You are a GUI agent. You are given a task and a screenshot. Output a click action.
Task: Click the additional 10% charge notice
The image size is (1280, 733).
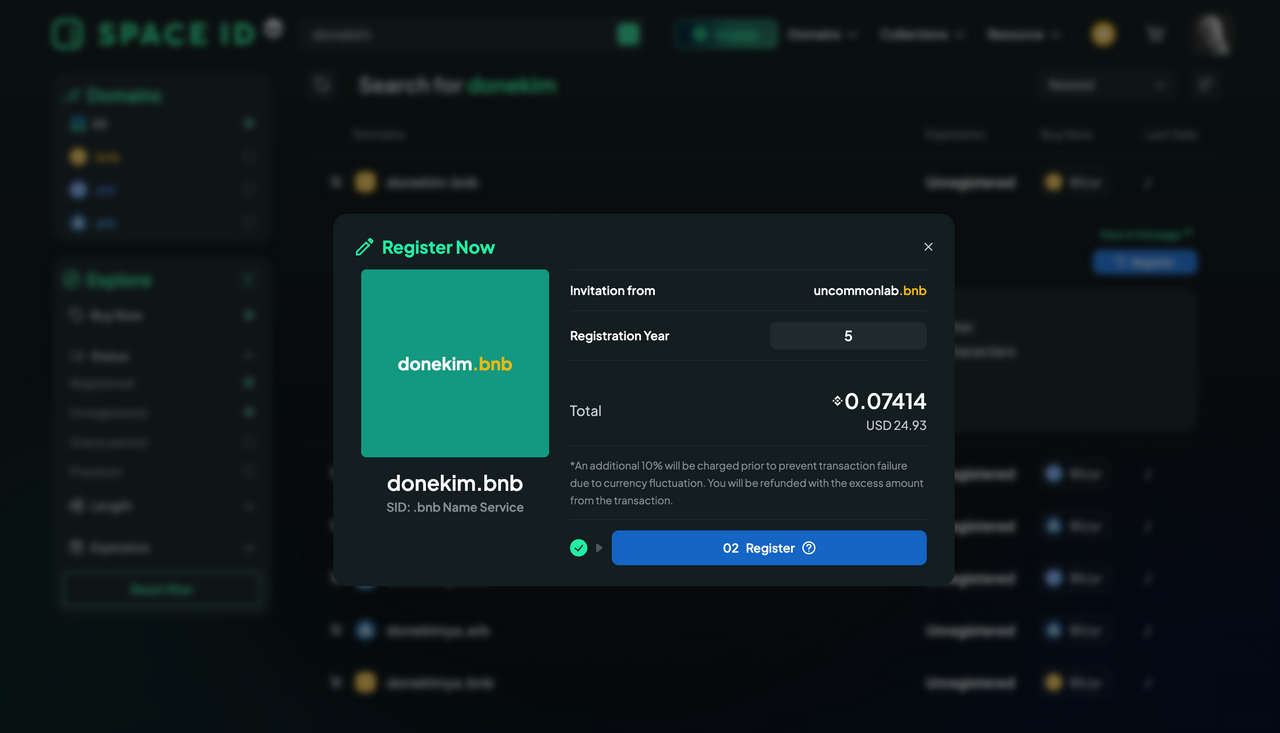click(748, 483)
